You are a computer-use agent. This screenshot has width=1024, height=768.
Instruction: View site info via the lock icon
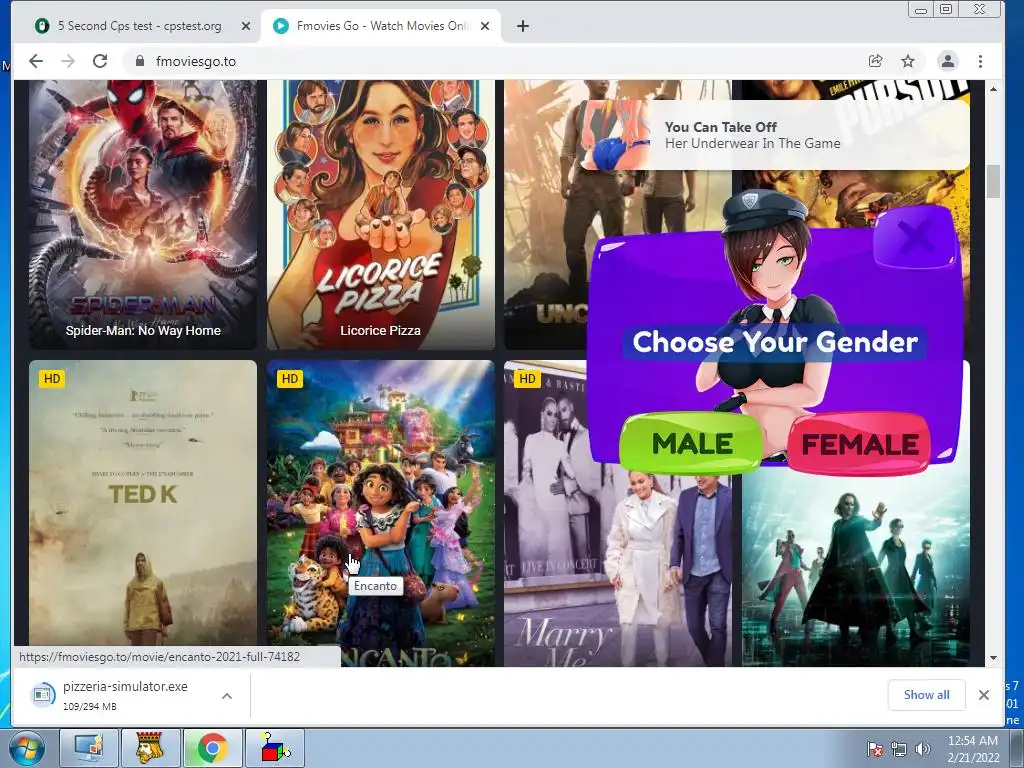tap(139, 61)
